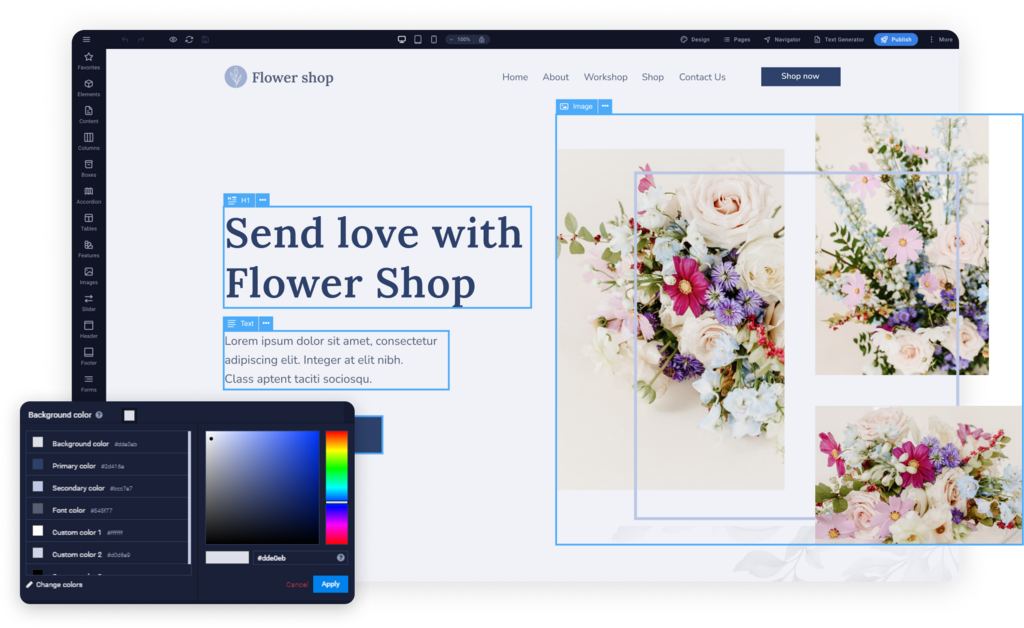Select the Images sidebar icon

88,276
